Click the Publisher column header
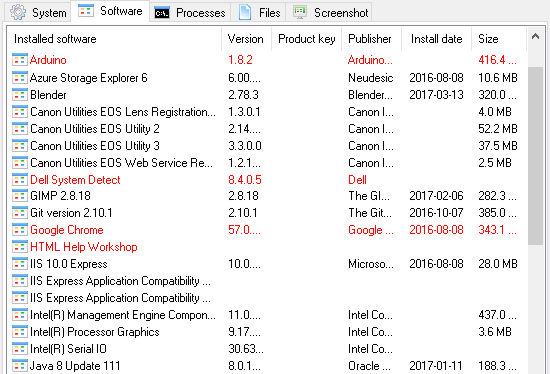Screen dimensions: 550x374 coord(371,39)
